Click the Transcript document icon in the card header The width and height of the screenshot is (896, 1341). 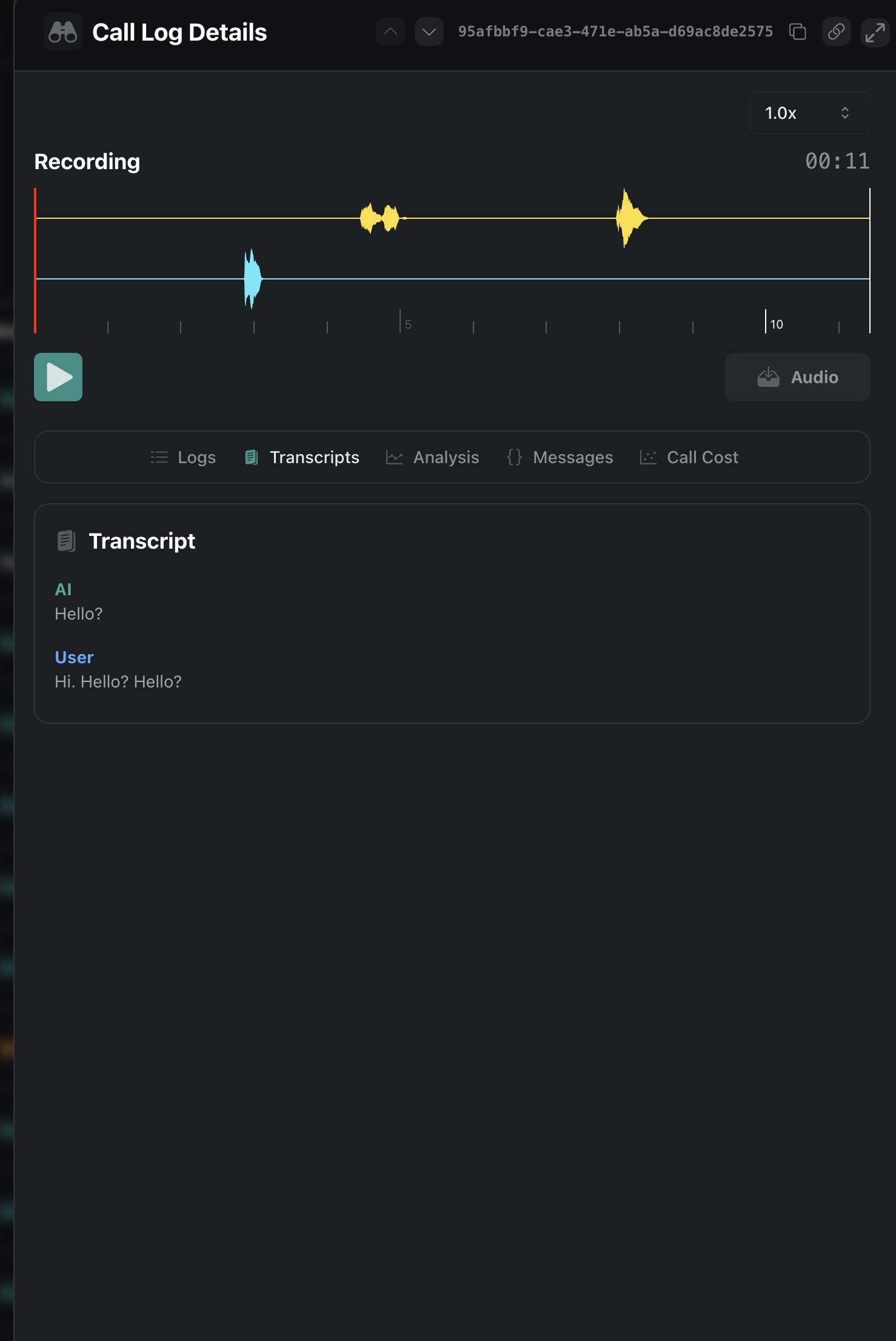coord(66,541)
